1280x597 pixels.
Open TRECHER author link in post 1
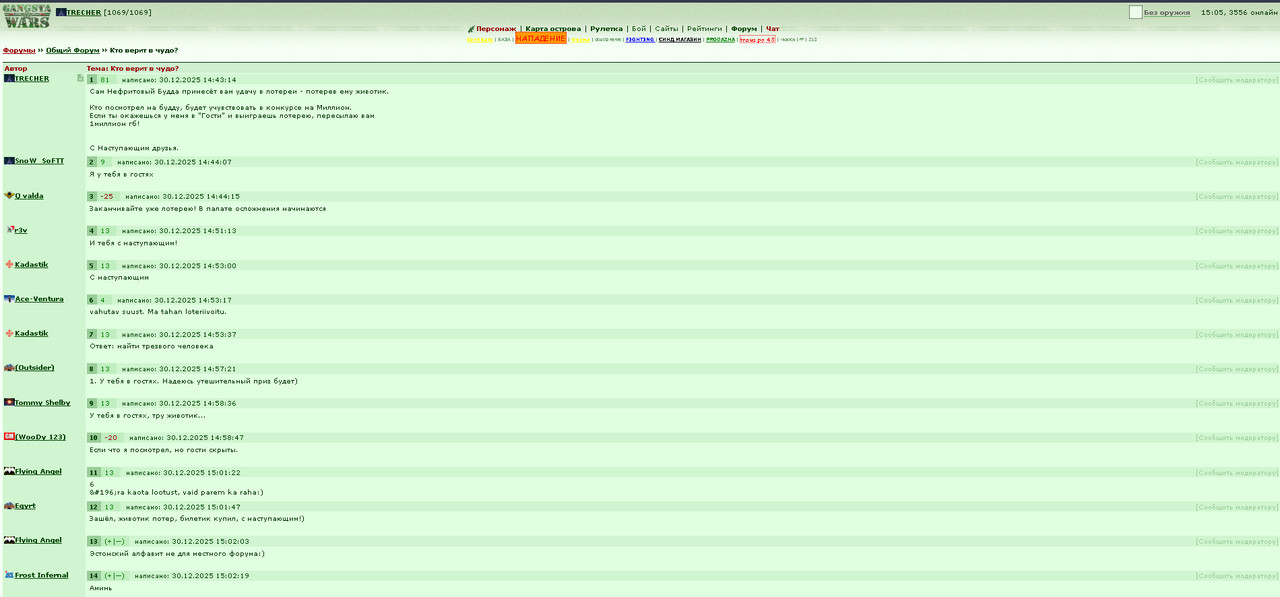click(32, 79)
